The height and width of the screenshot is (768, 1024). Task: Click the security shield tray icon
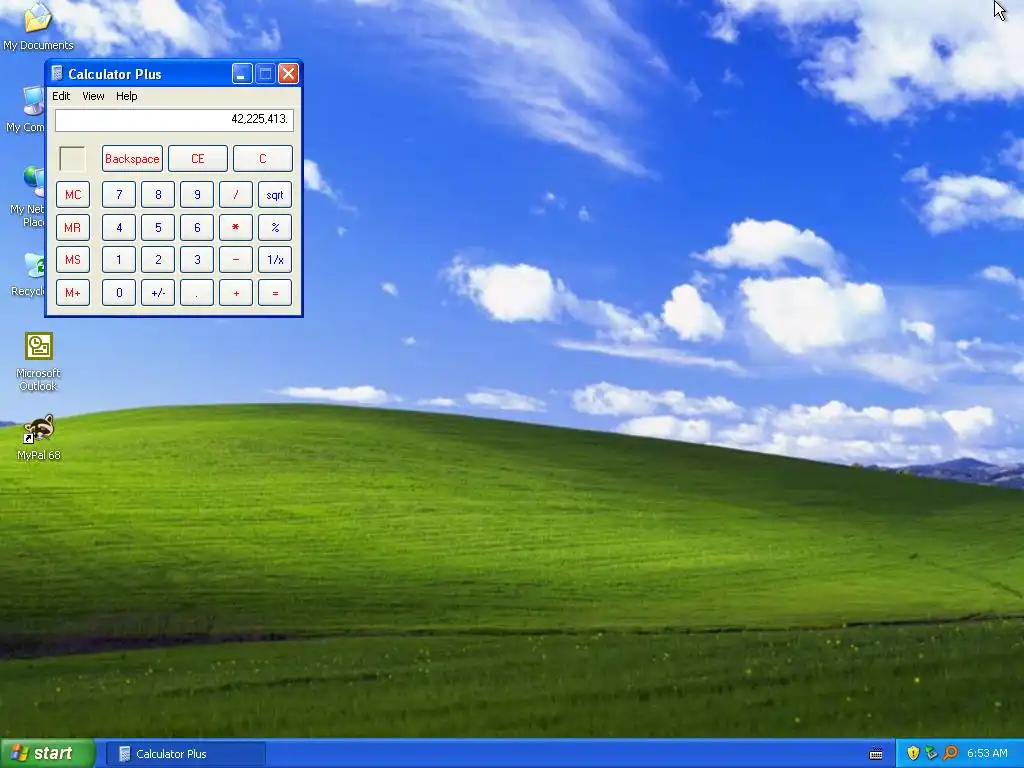(912, 753)
